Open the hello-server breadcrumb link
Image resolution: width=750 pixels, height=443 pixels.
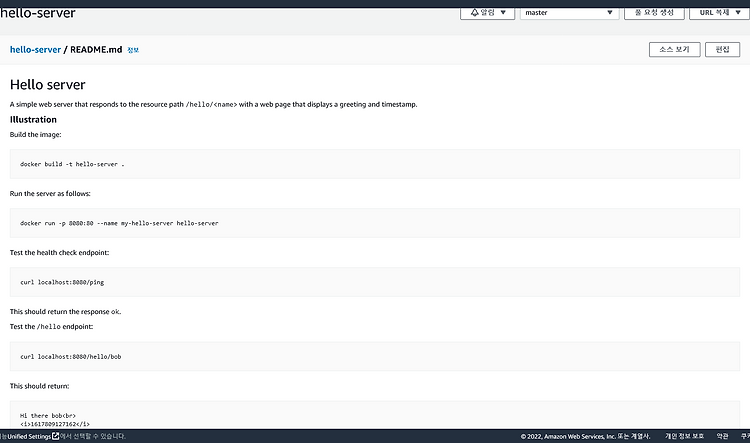coord(35,50)
